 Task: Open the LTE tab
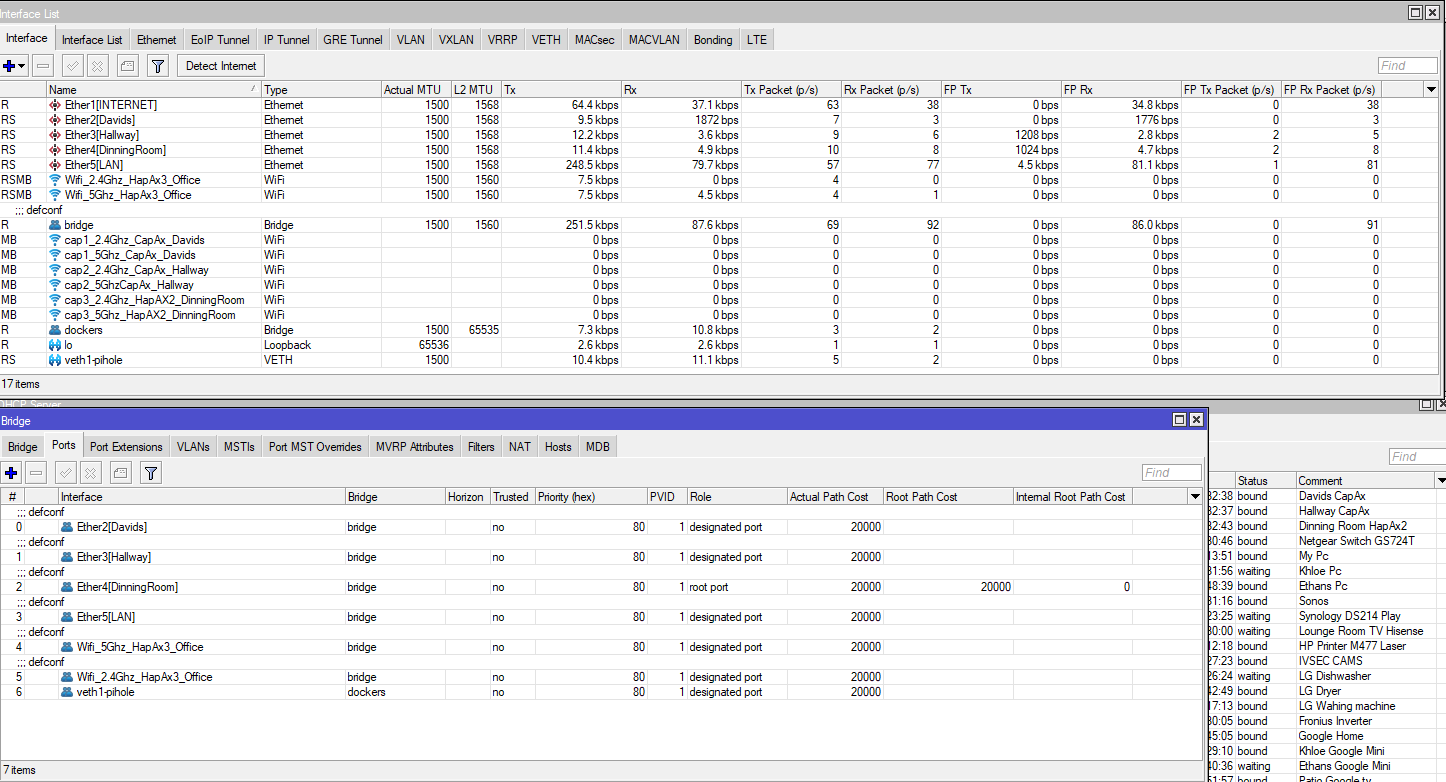point(757,40)
